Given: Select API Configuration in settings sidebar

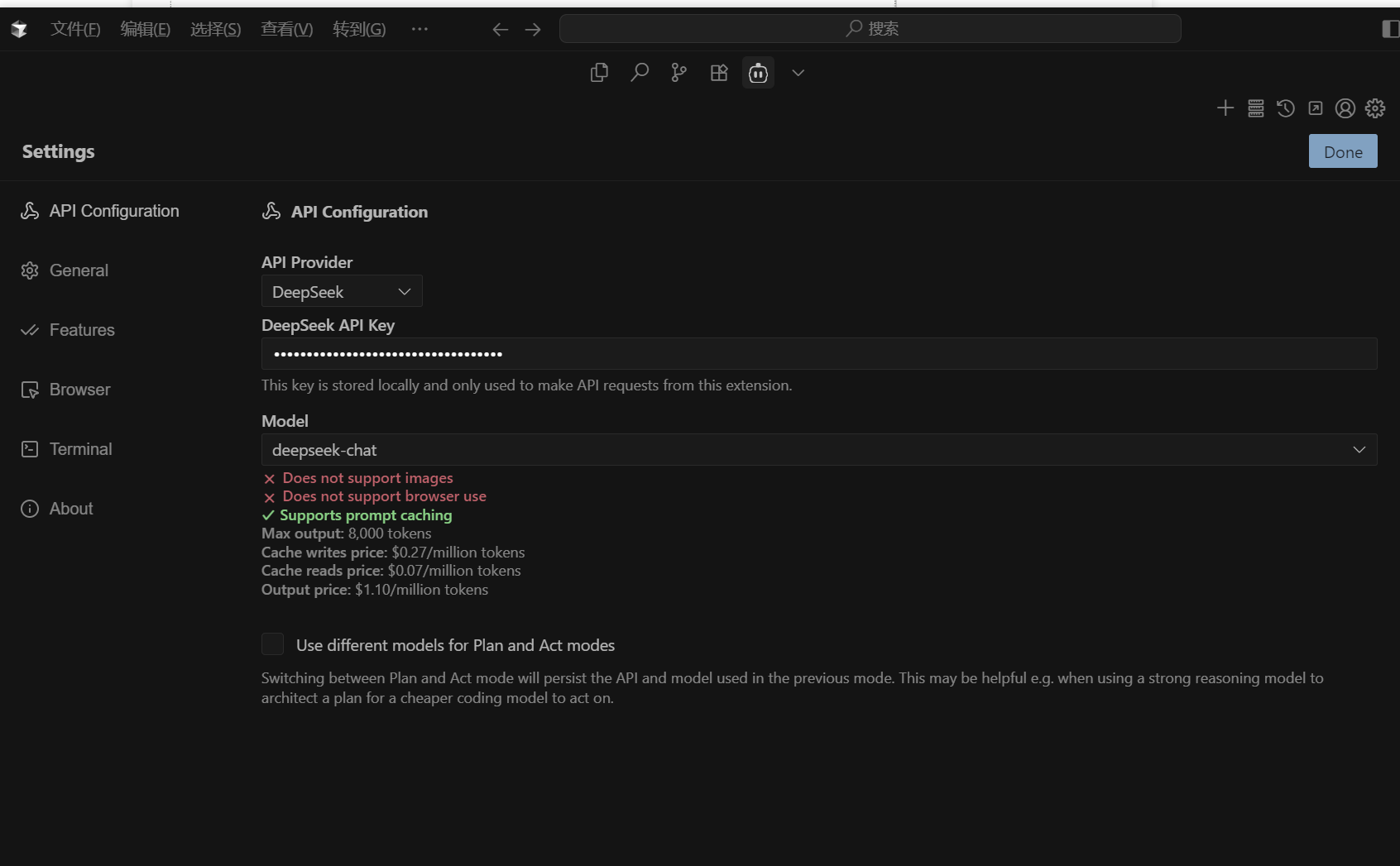Looking at the screenshot, I should tap(100, 211).
